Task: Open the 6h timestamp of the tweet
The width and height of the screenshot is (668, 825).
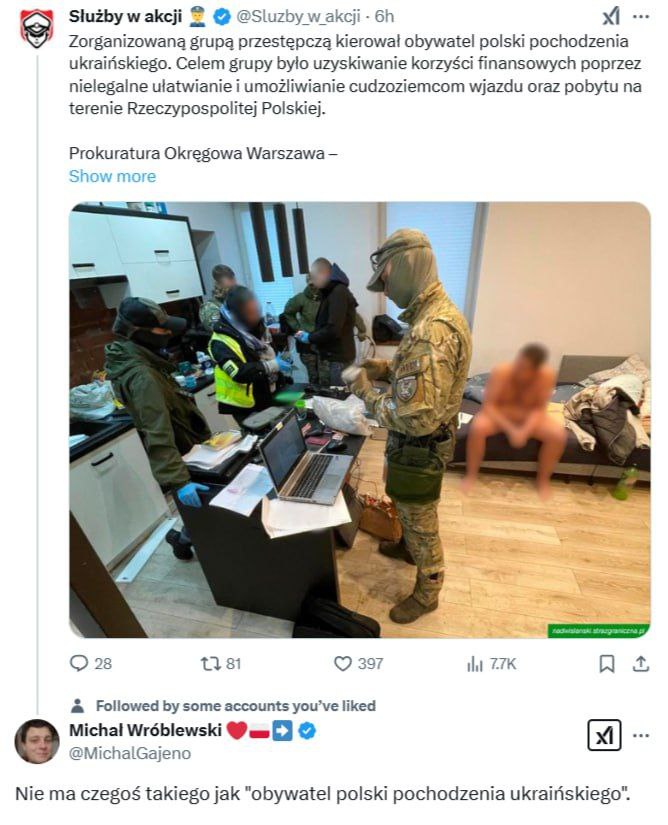Action: click(x=384, y=17)
